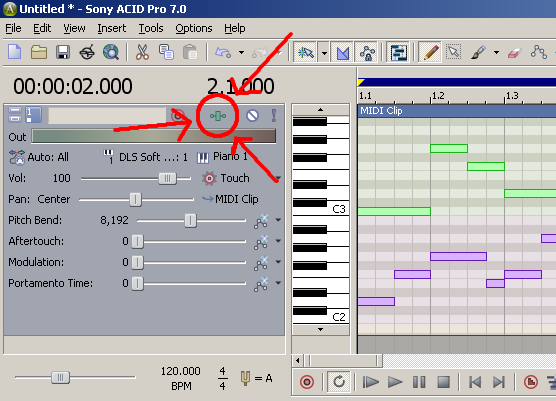The width and height of the screenshot is (556, 401).
Task: Open the Modulation envelope dropdown arrow
Action: pos(278,262)
